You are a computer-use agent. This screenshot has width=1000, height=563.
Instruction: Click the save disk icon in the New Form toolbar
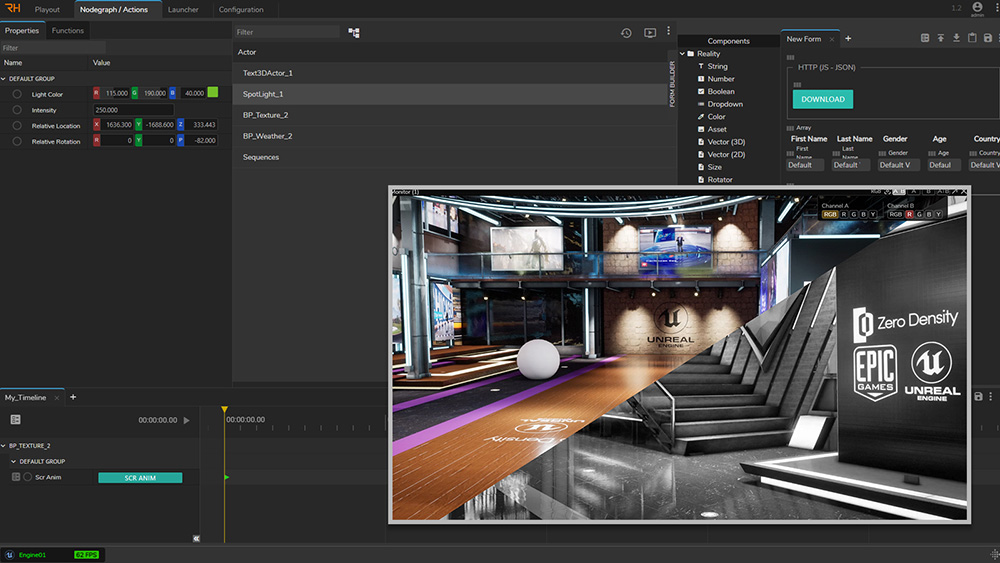[988, 38]
